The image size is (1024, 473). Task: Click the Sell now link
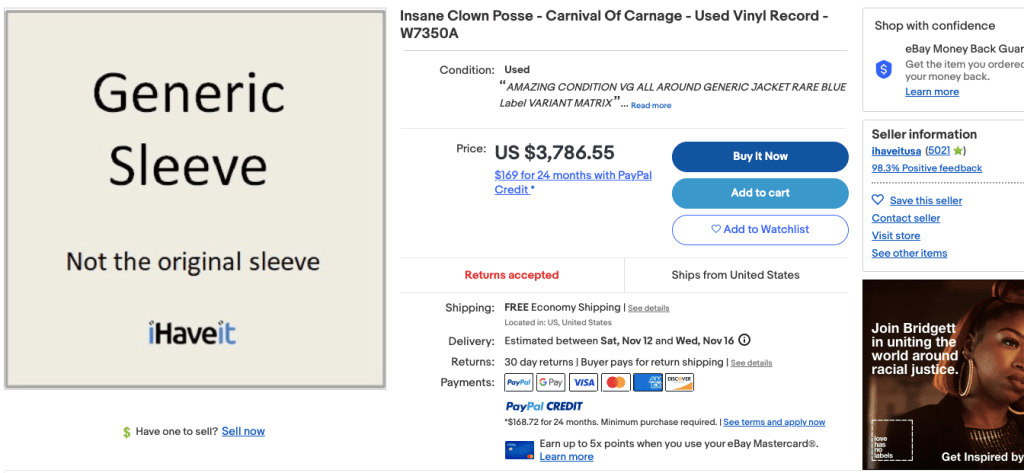243,431
